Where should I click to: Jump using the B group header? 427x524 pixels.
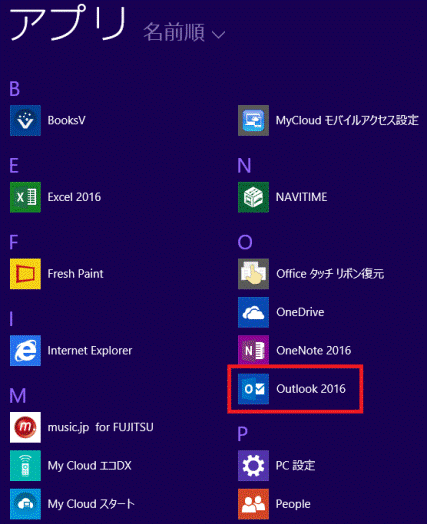[x=15, y=89]
